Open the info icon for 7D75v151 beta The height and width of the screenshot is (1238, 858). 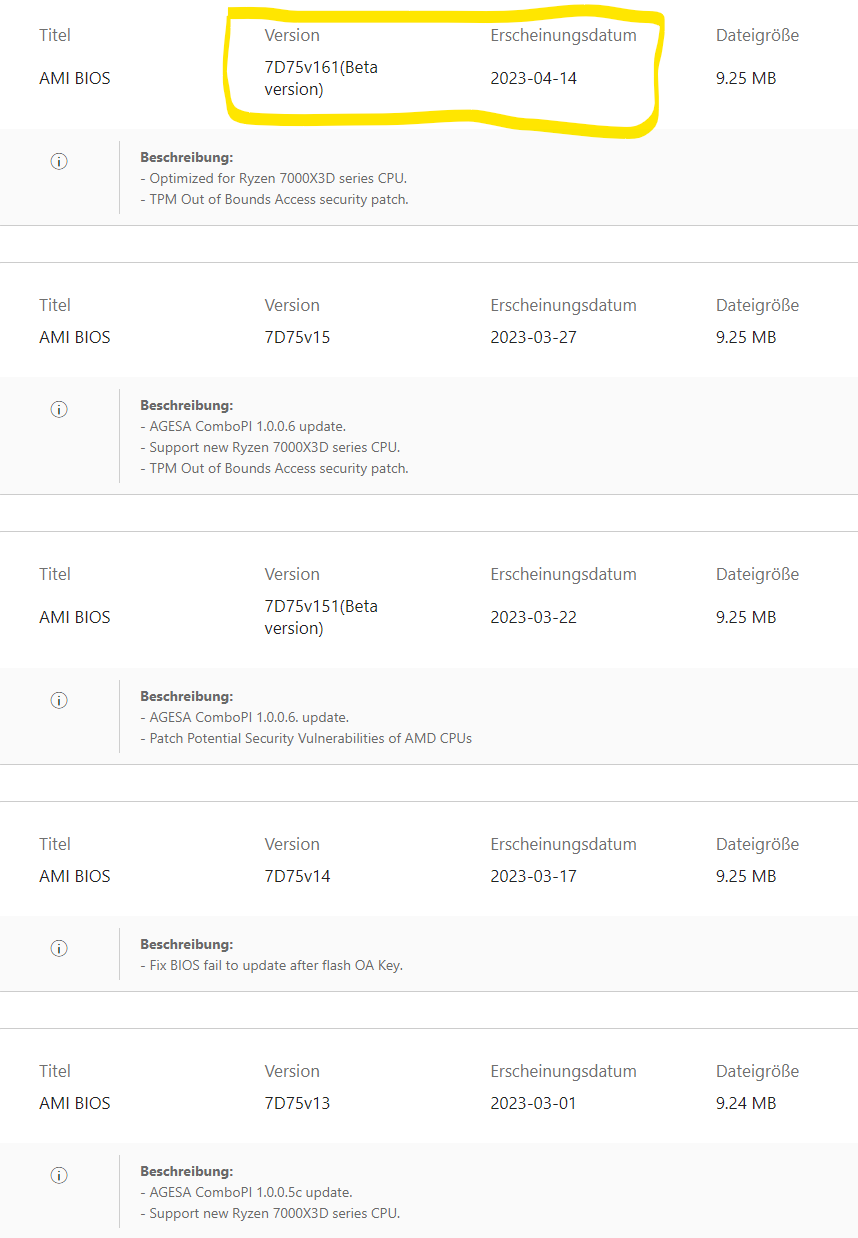click(x=59, y=700)
